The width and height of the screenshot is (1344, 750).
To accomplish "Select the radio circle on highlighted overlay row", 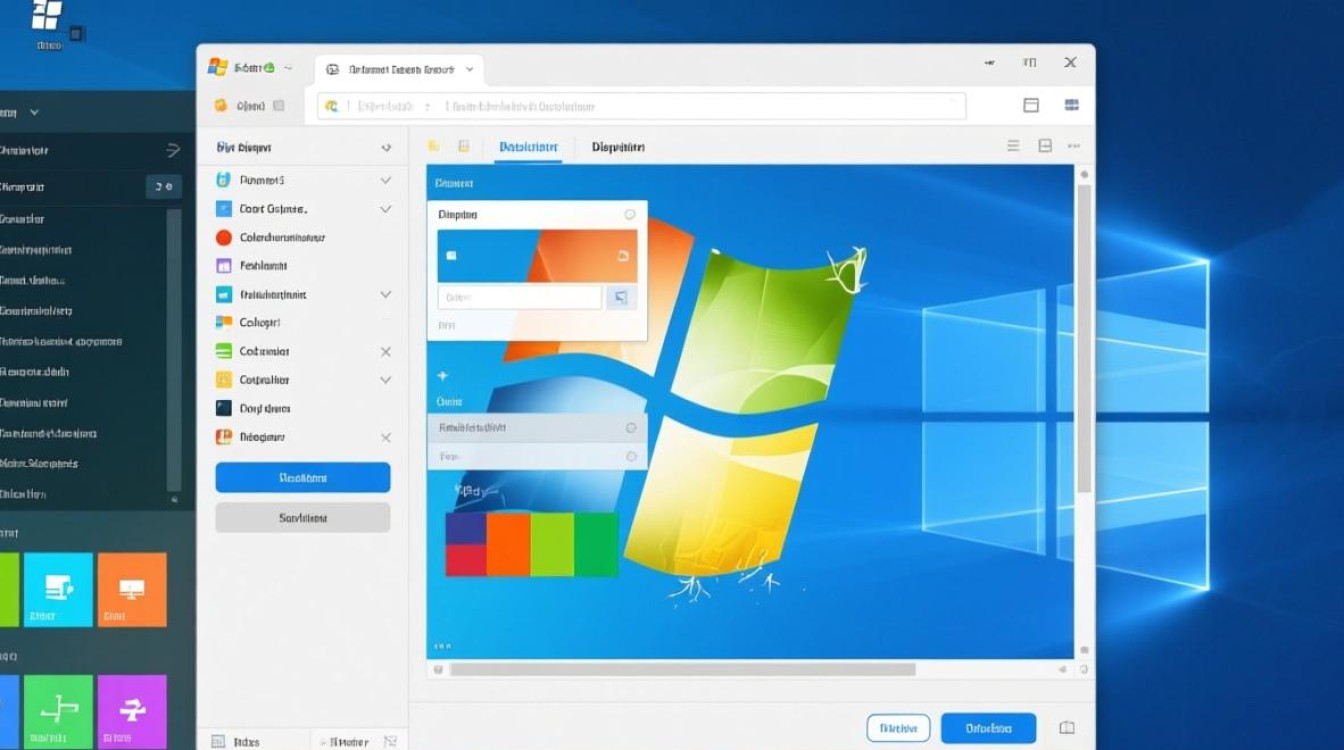I will [631, 428].
